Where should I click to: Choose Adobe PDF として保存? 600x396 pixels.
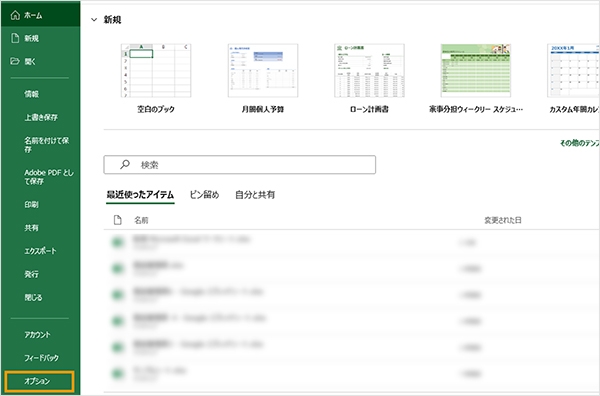(x=49, y=177)
